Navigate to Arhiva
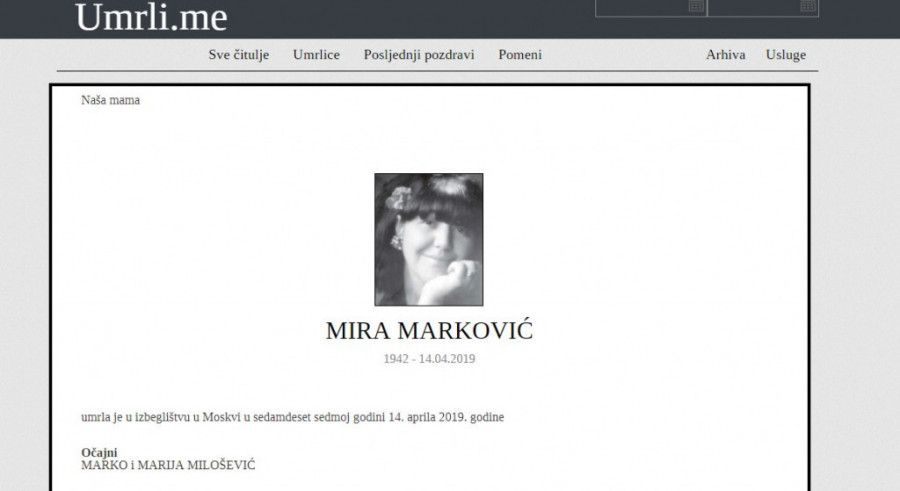The image size is (900, 491). tap(725, 55)
